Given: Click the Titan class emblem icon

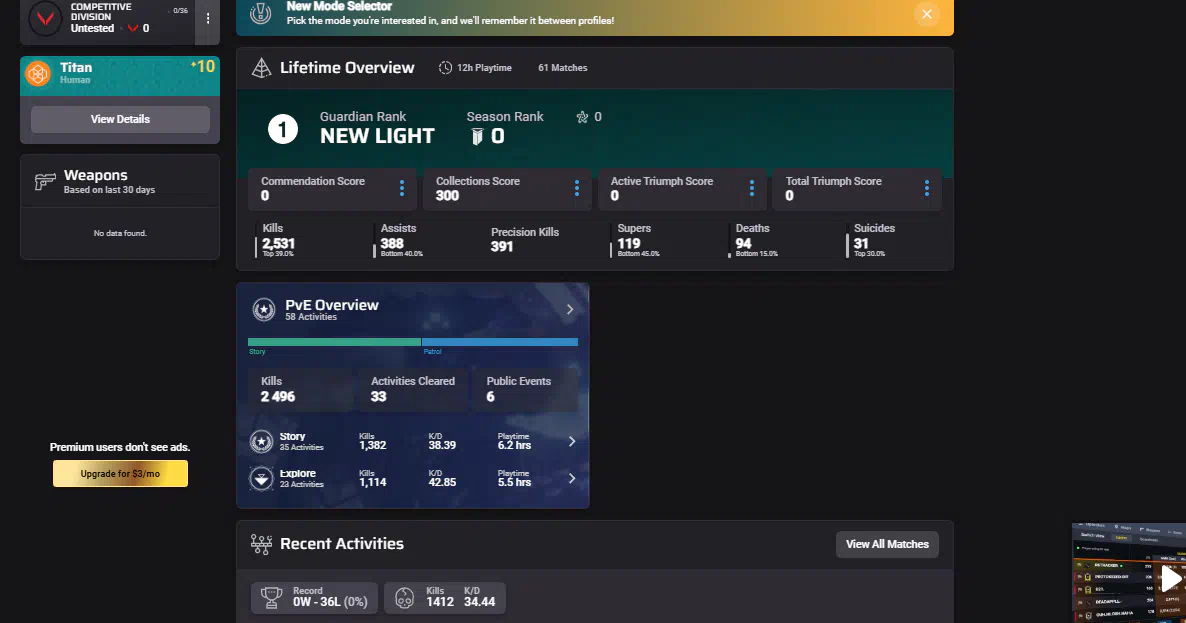Looking at the screenshot, I should click(x=38, y=74).
